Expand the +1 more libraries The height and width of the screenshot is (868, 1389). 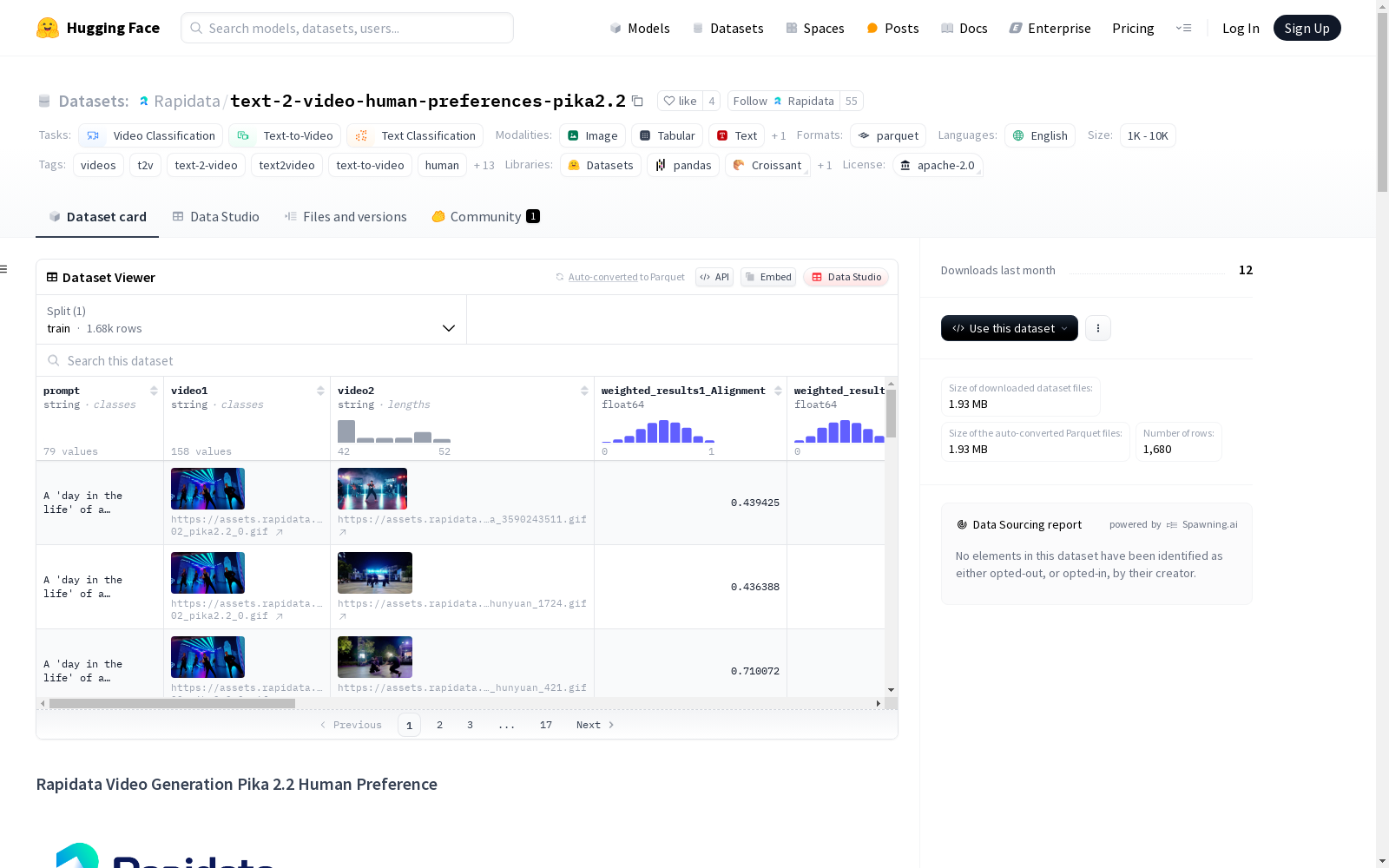click(825, 165)
